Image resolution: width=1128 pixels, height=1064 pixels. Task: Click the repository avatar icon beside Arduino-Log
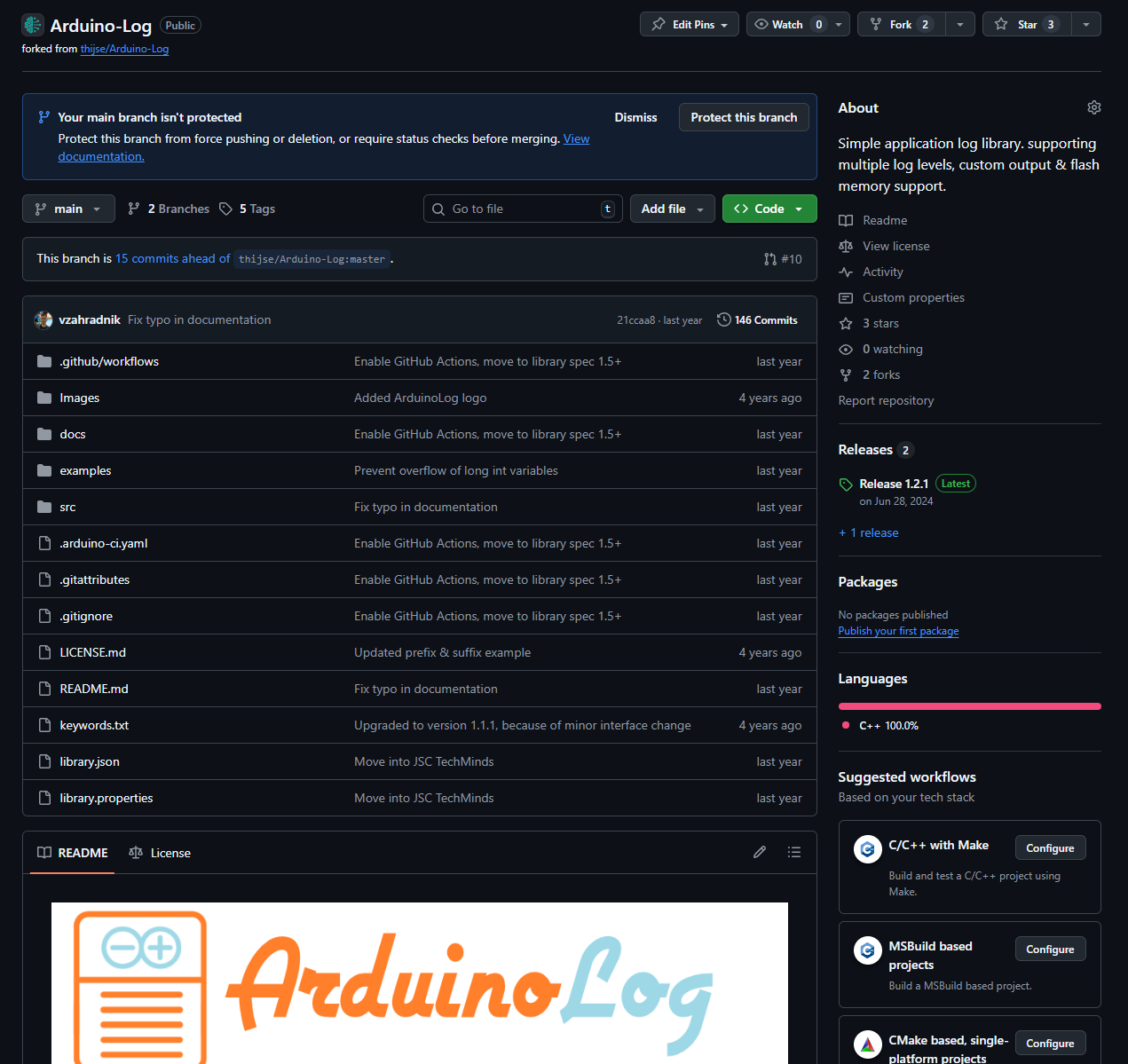(33, 25)
